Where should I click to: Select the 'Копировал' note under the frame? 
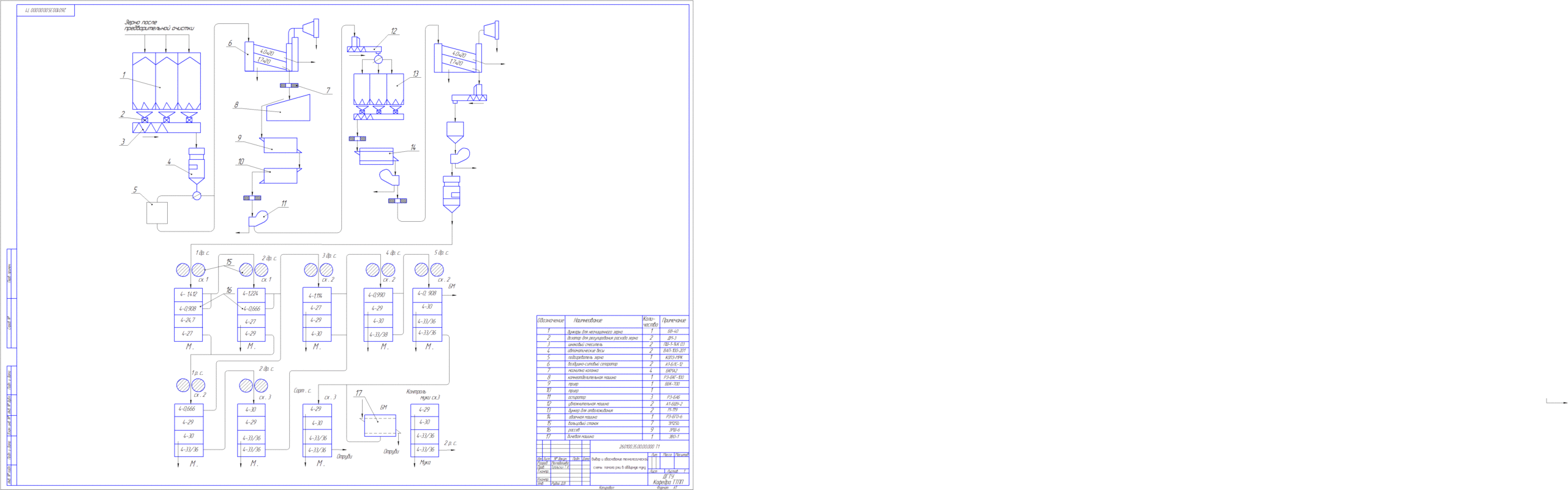pos(606,488)
